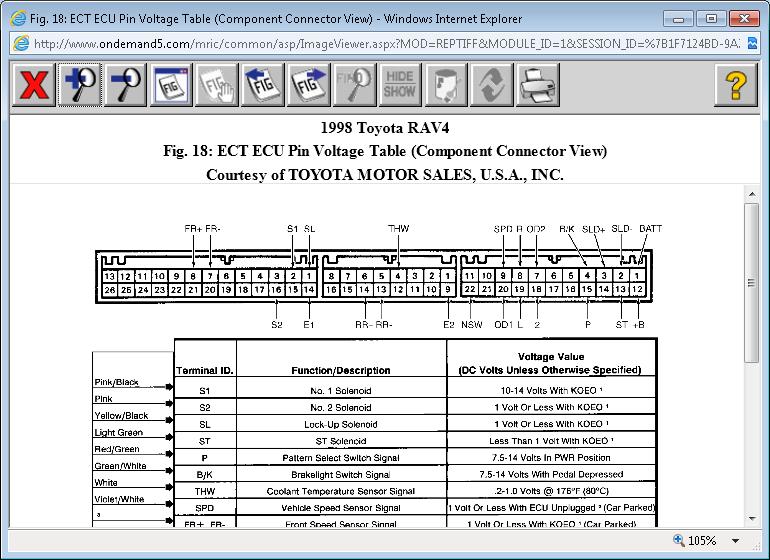Click the ondemand5.com URL address field
Viewport: 770px width, 560px height.
[386, 44]
